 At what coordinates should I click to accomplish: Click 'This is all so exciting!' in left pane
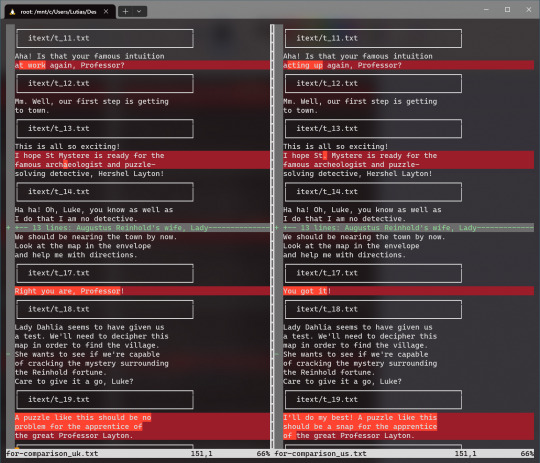point(68,146)
